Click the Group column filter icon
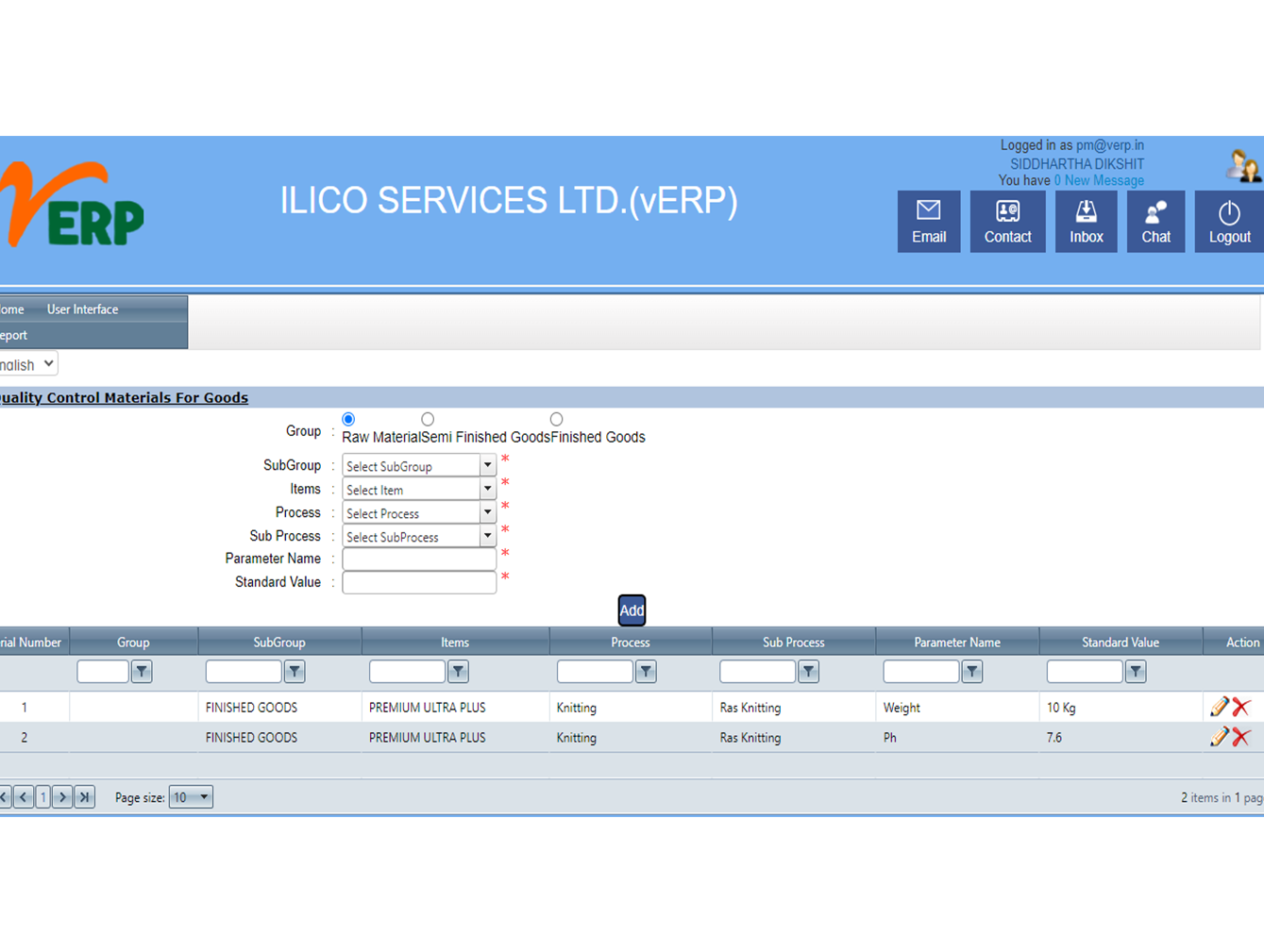The height and width of the screenshot is (952, 1264). (142, 672)
